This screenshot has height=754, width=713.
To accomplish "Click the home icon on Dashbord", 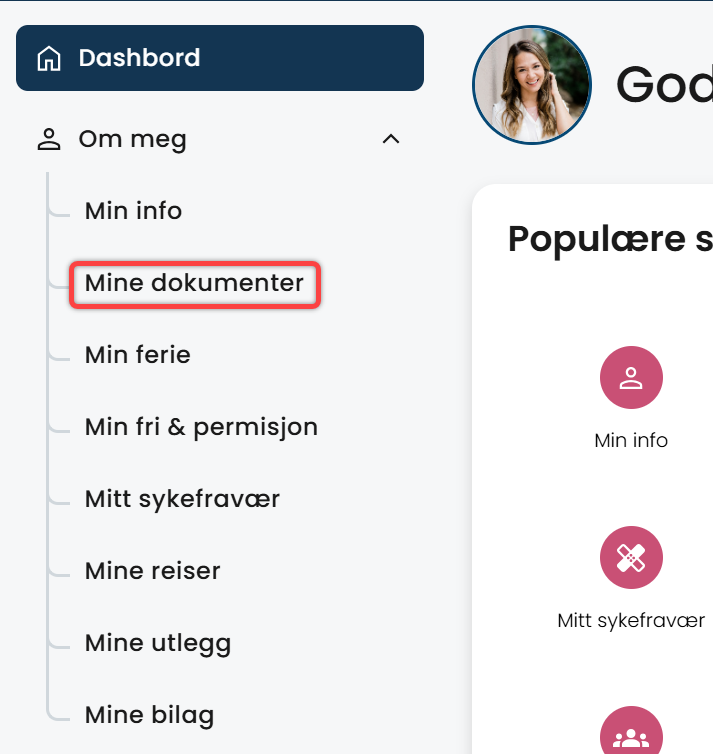I will [49, 59].
